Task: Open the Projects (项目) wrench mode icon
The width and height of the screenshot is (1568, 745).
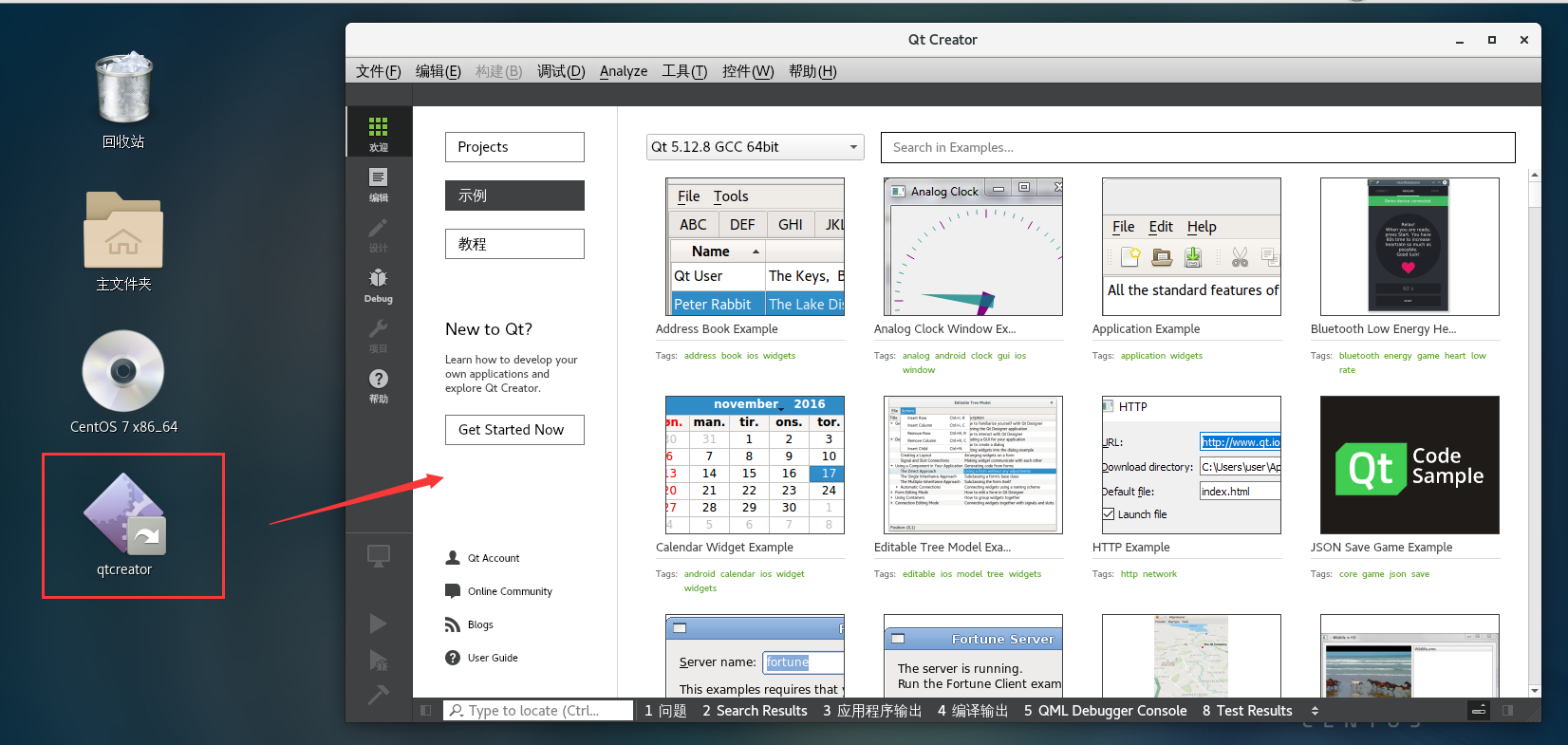Action: pos(379,334)
